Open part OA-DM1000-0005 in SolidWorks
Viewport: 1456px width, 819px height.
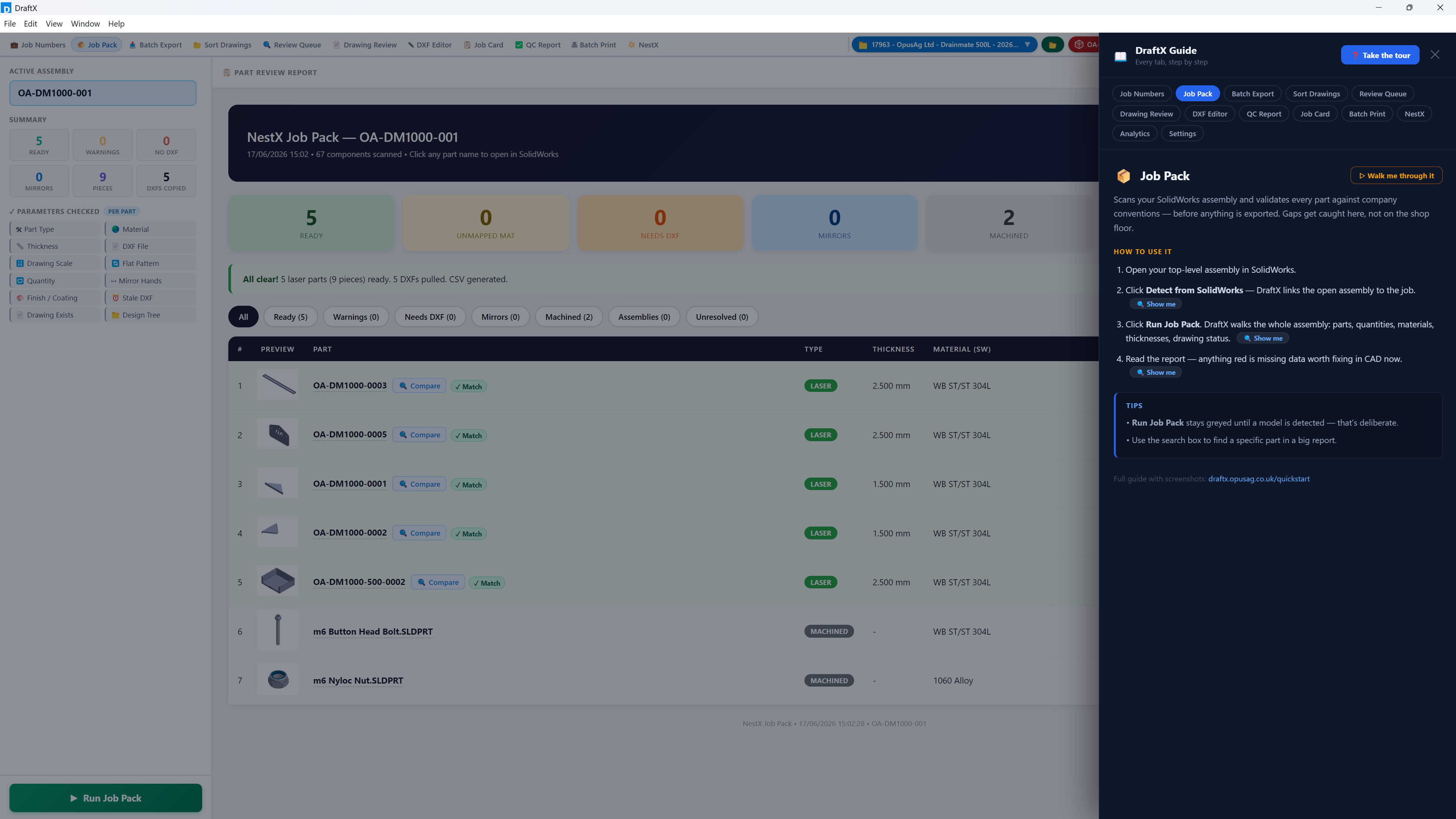pos(350,435)
